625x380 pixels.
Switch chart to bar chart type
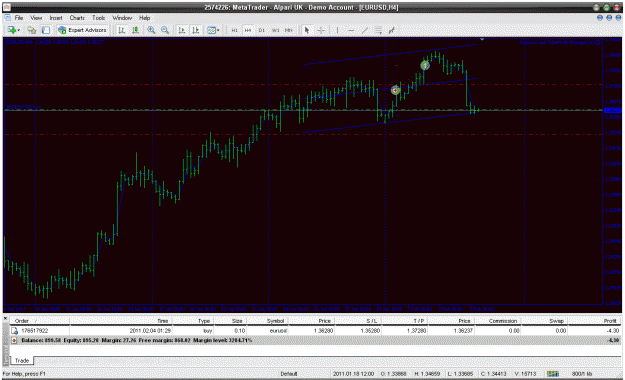[x=122, y=30]
